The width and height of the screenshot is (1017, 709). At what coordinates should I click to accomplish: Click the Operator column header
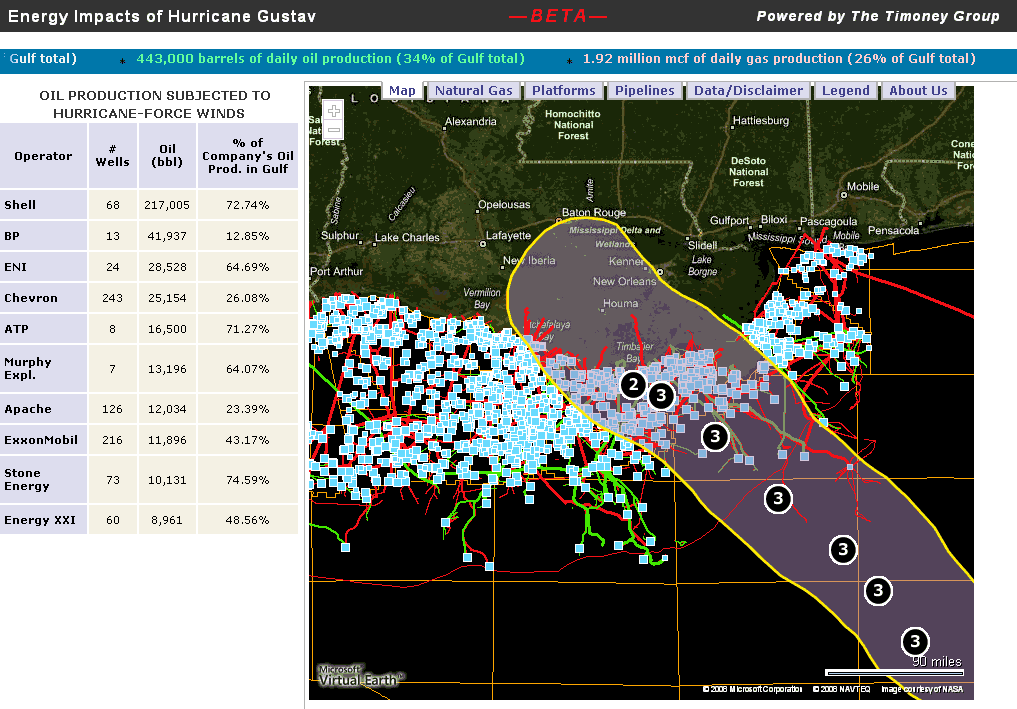tap(43, 156)
